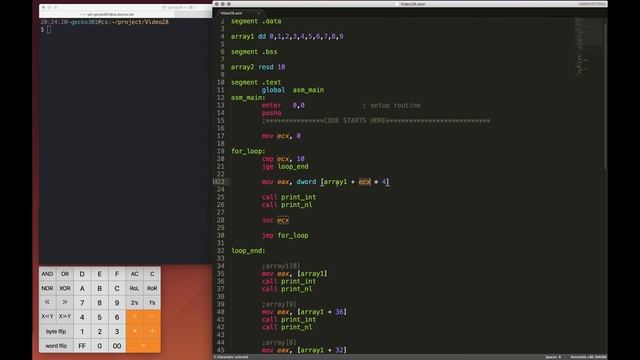Screen dimensions: 640x360
Task: Click the hex digit C key beside B
Action: (x=117, y=288)
